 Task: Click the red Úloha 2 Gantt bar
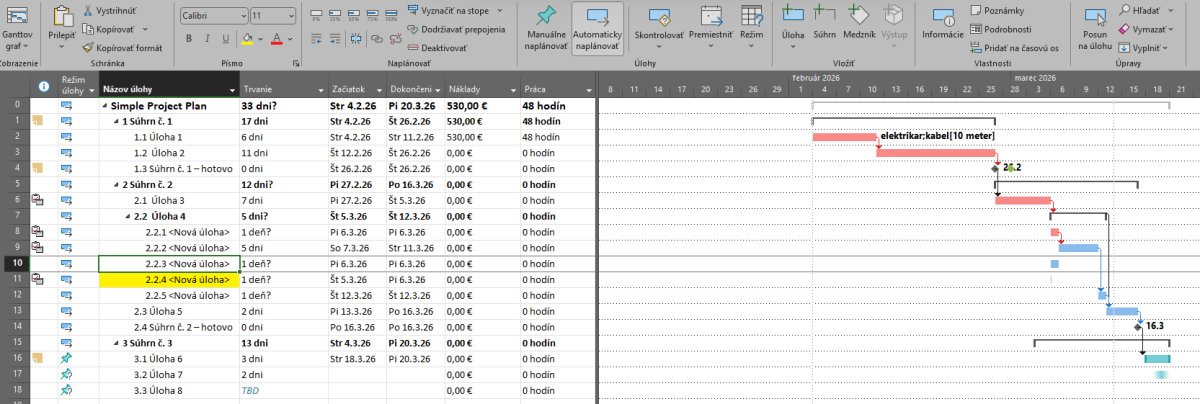[936, 152]
